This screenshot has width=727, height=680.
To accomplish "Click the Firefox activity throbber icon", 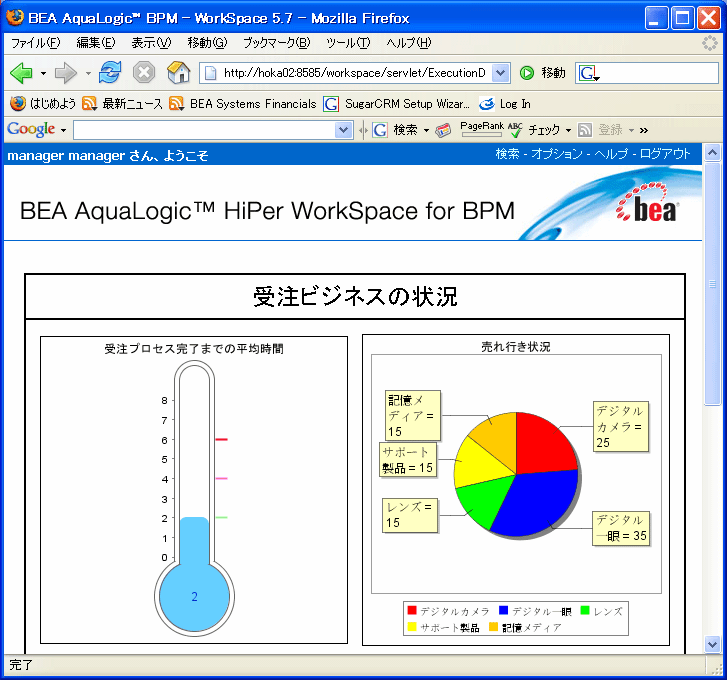I will (x=709, y=43).
